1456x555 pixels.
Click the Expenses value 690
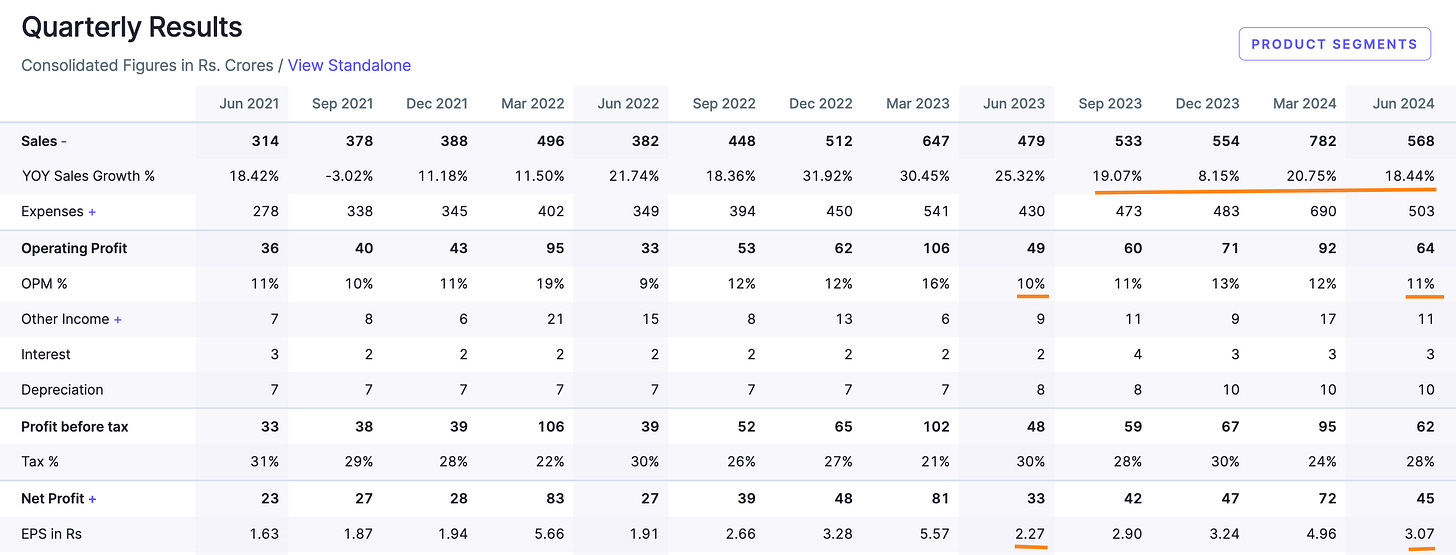pyautogui.click(x=1324, y=211)
